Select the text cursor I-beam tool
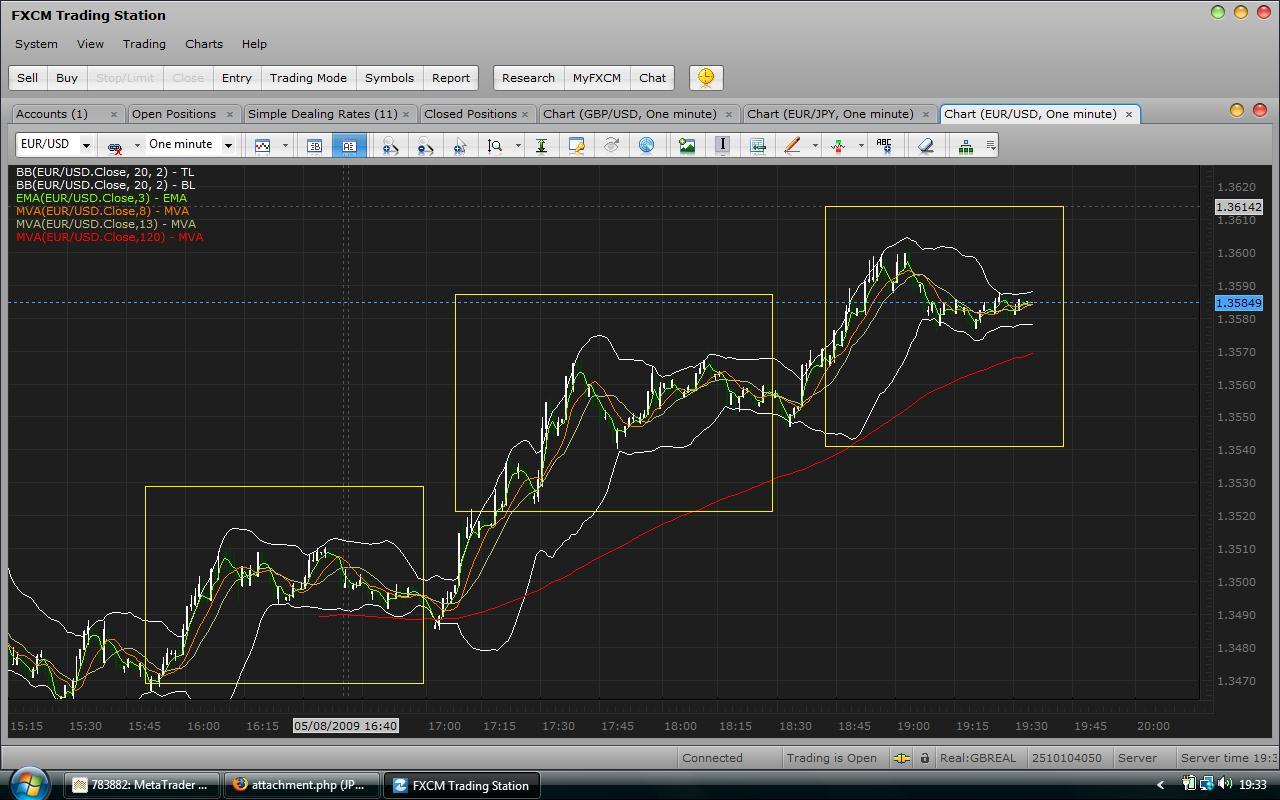1280x800 pixels. [x=722, y=146]
